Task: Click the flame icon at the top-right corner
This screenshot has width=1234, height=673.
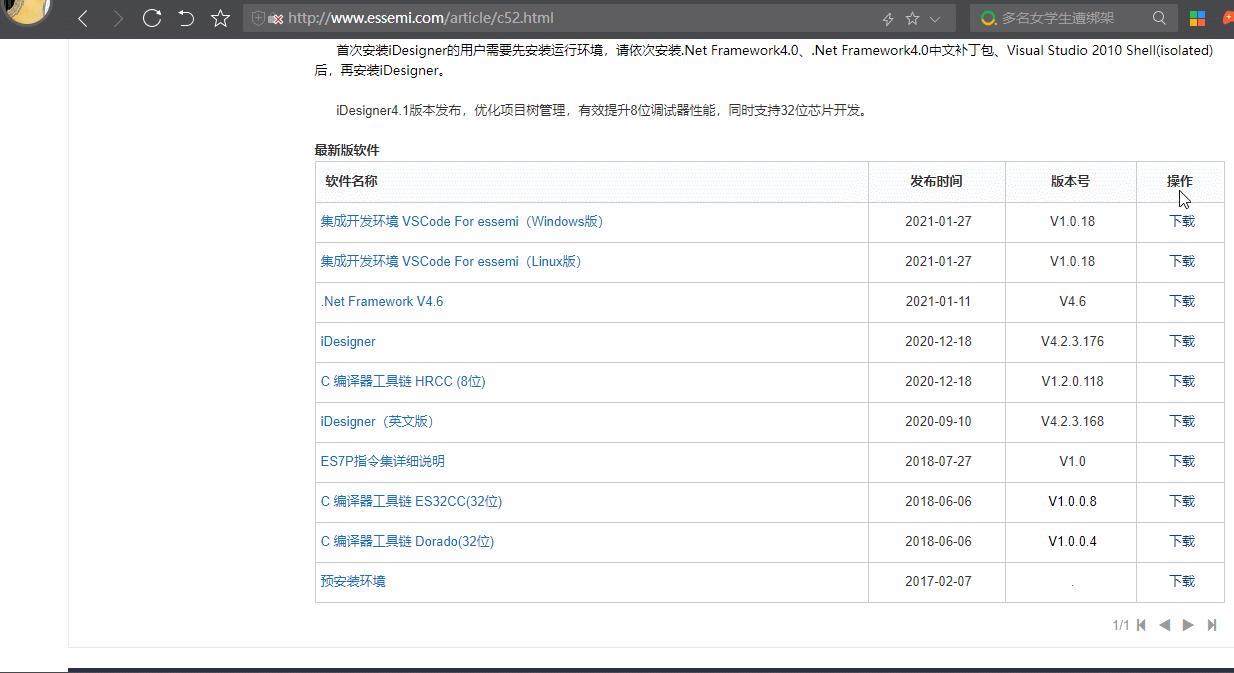Action: pyautogui.click(x=1228, y=17)
